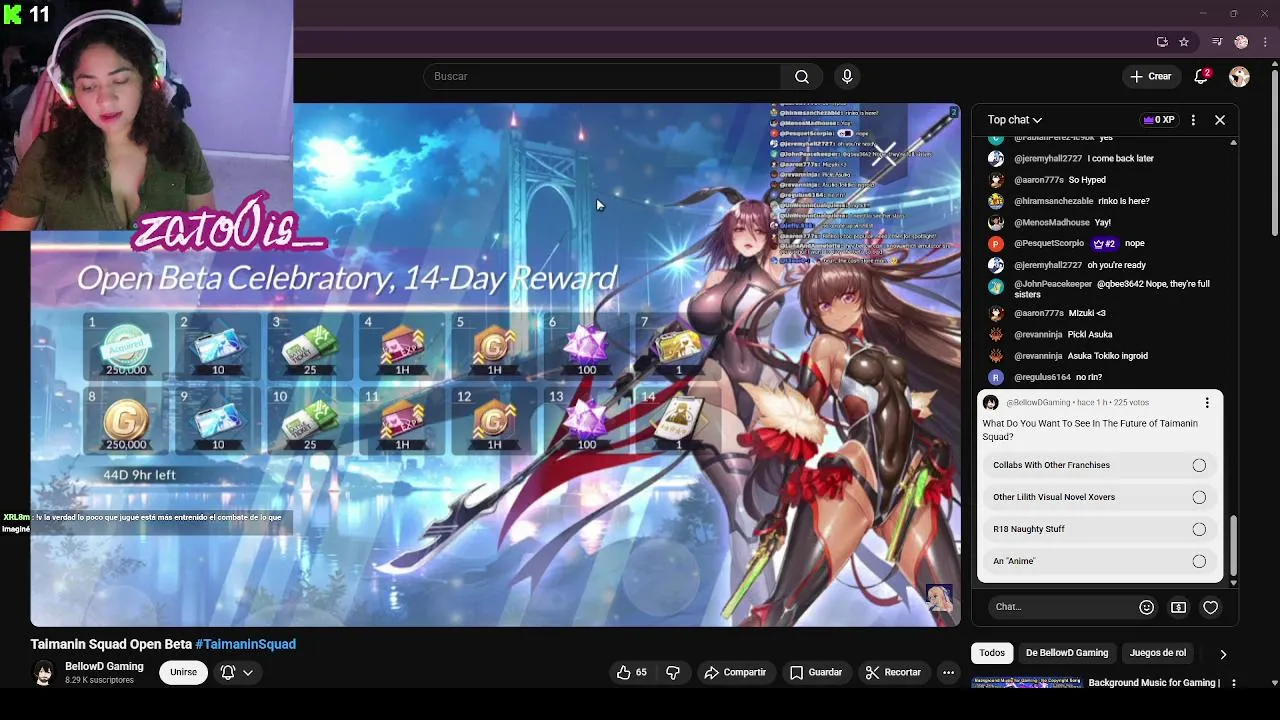Save the video with Guardar

(816, 673)
